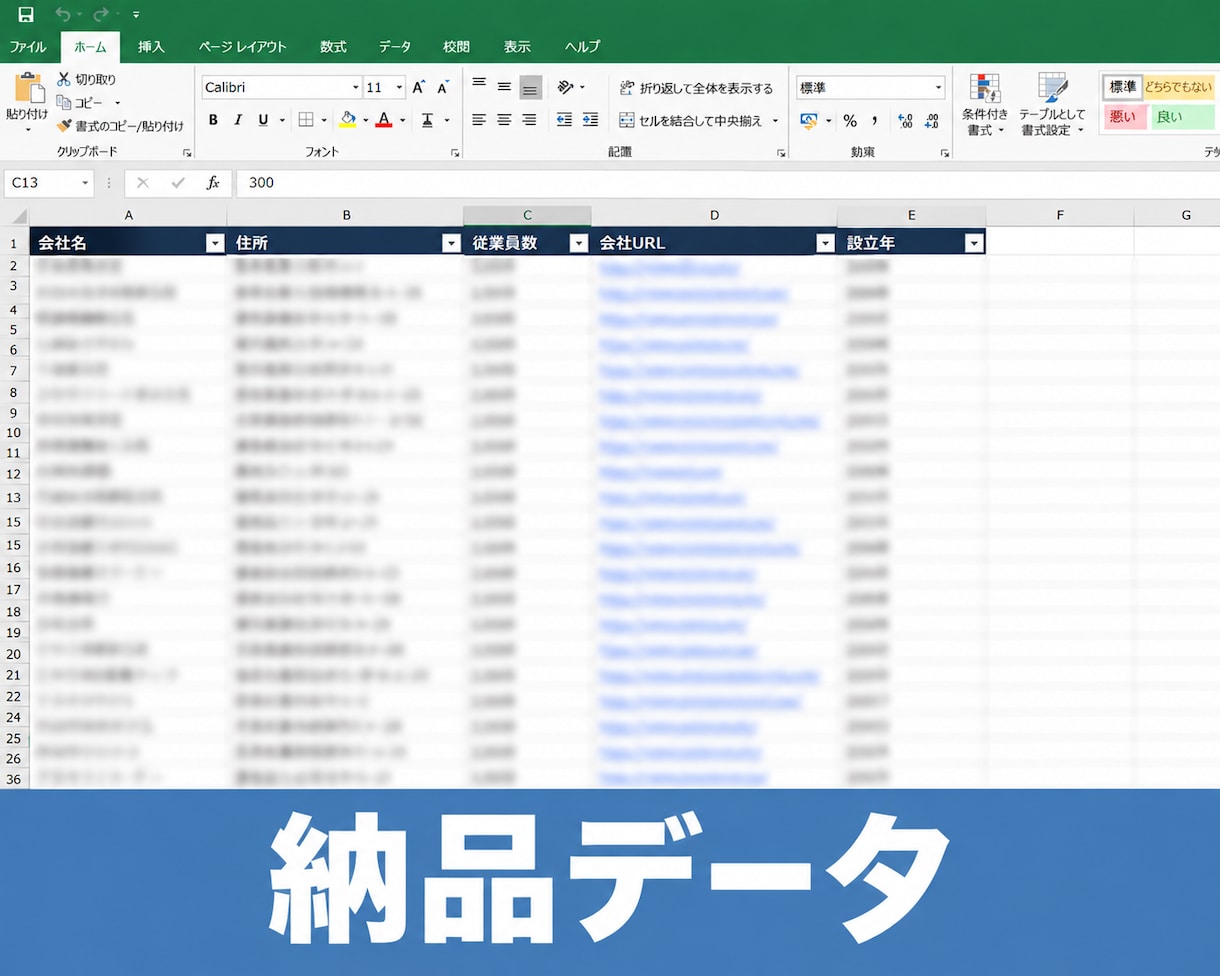Toggle middle vertical alignment
Image resolution: width=1220 pixels, height=976 pixels.
(504, 88)
